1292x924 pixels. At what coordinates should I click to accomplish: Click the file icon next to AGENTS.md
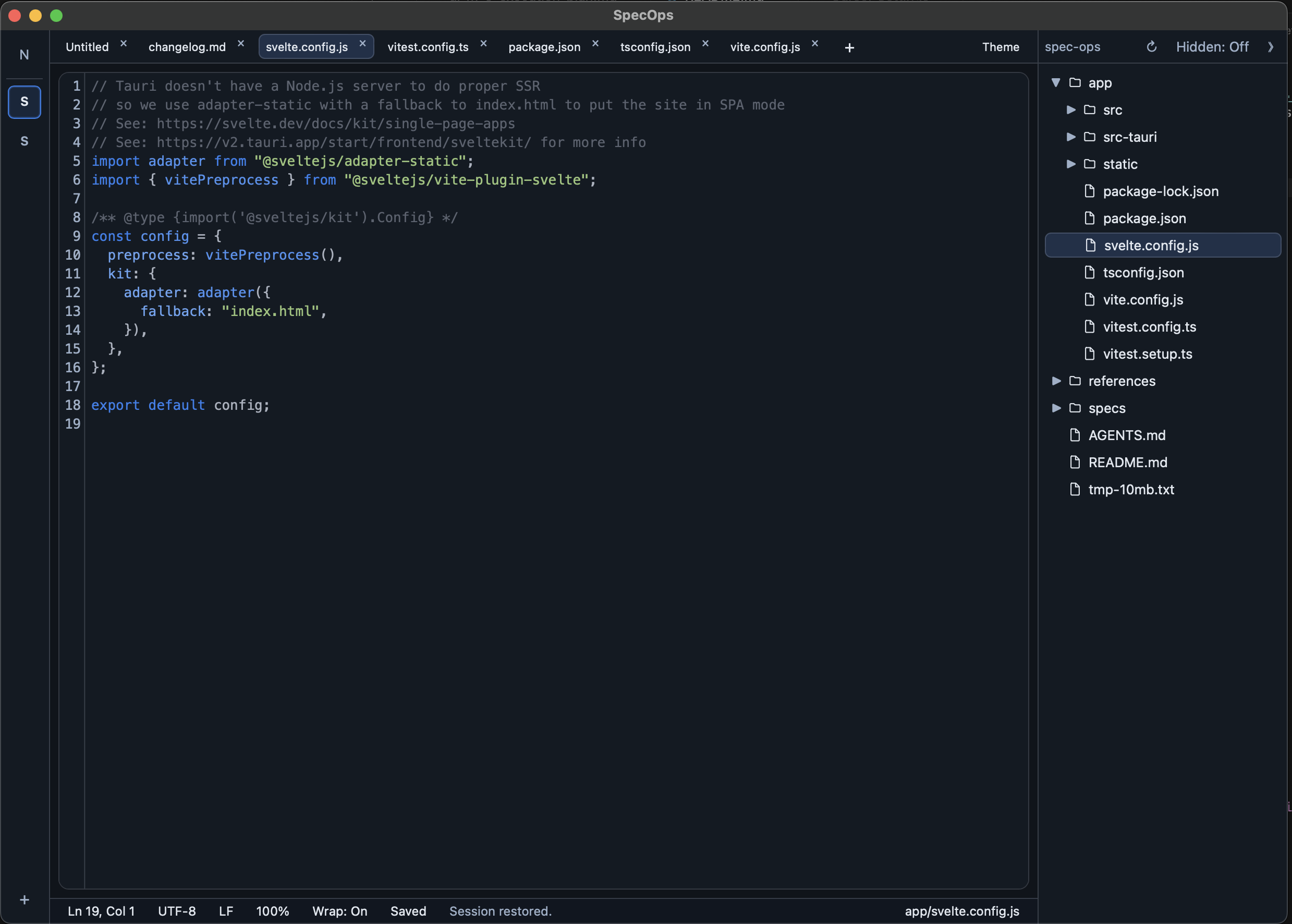1075,435
